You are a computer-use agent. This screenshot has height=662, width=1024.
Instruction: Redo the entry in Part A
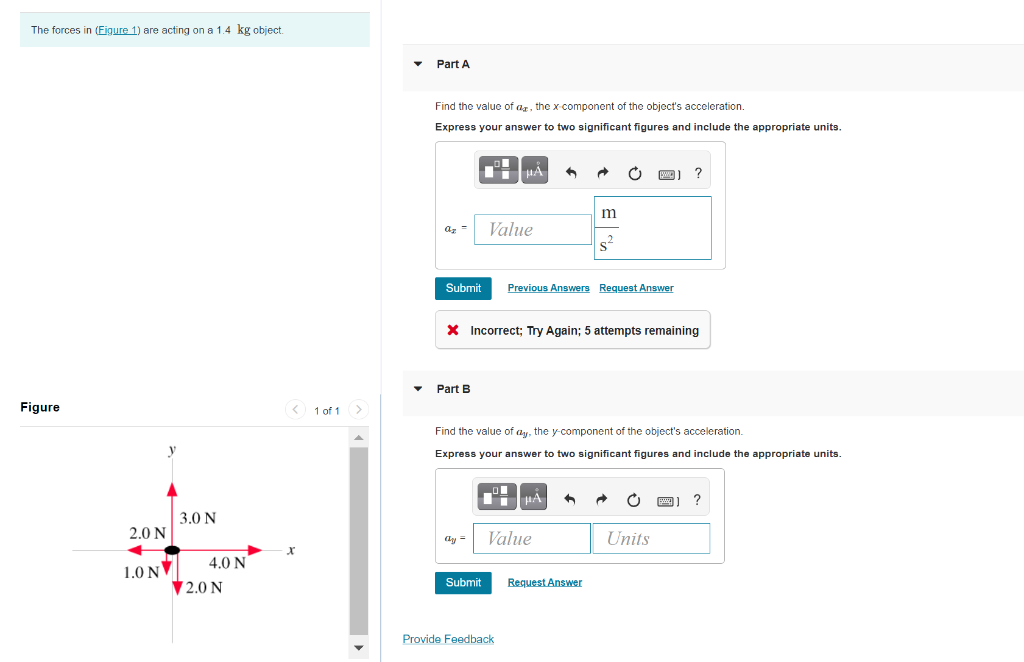603,173
